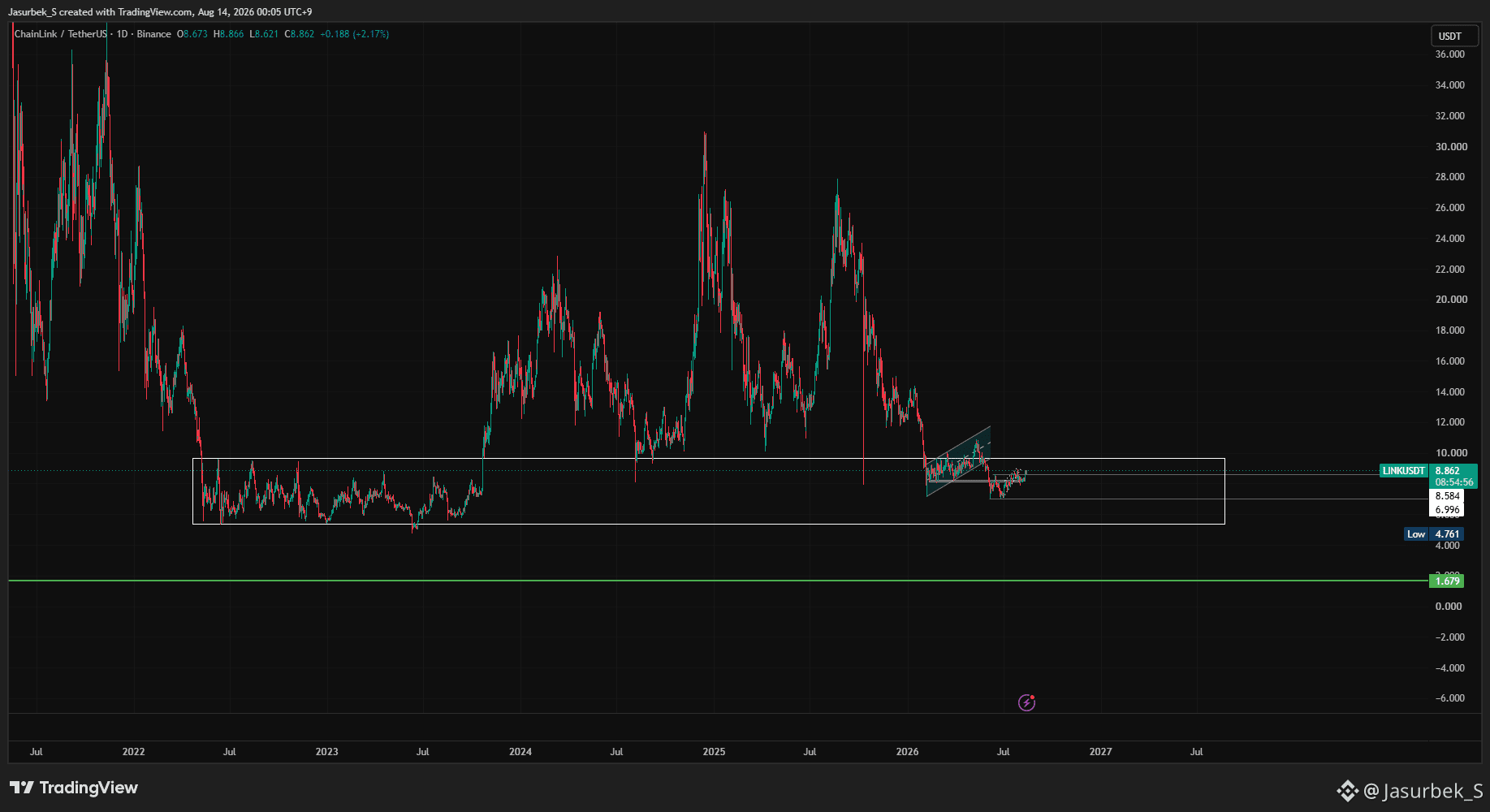Click the 24.000 price scale label

point(1450,239)
